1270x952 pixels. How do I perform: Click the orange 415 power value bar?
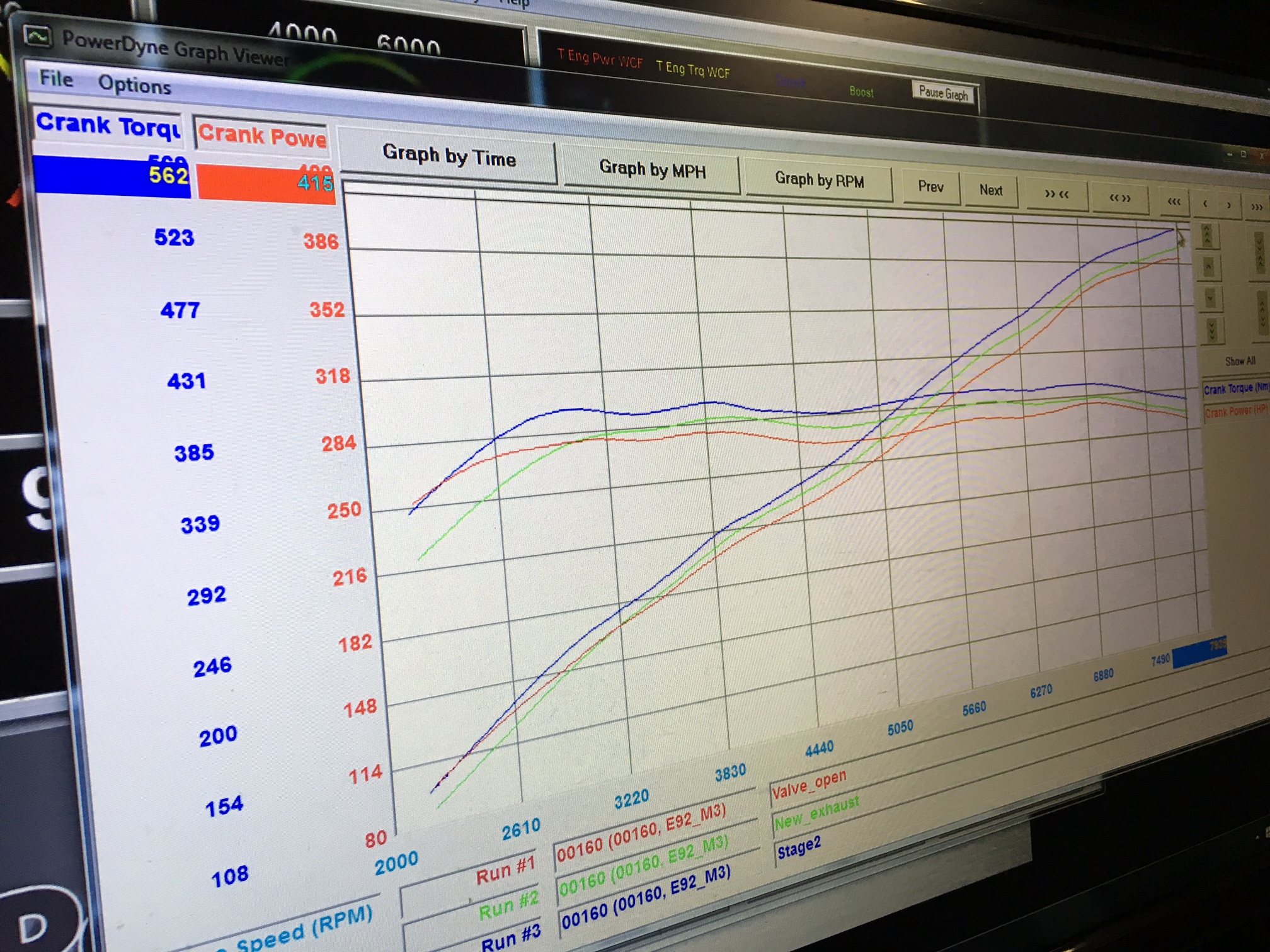265,183
